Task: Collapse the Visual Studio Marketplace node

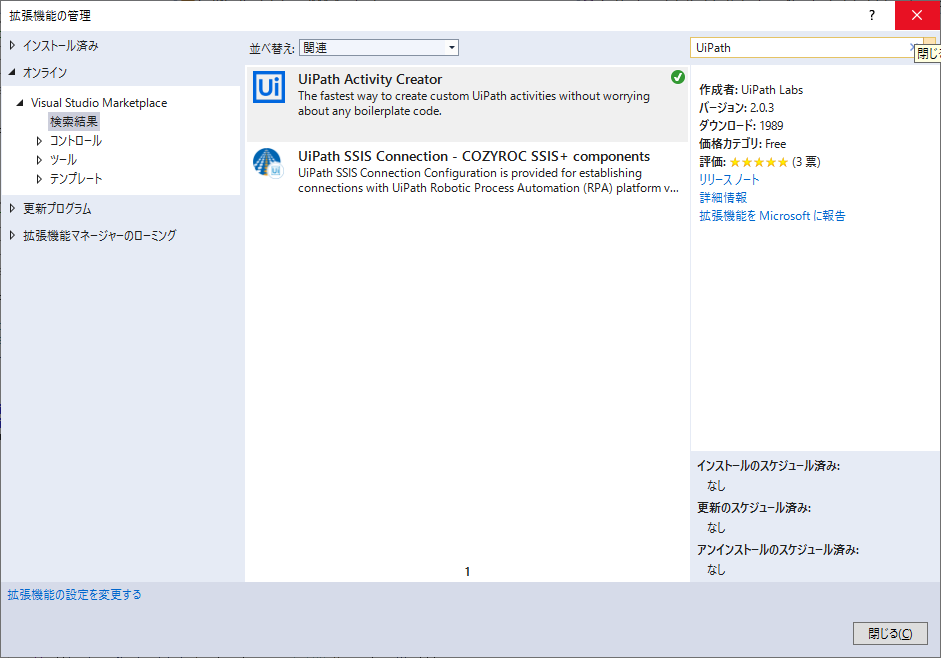Action: tap(20, 103)
